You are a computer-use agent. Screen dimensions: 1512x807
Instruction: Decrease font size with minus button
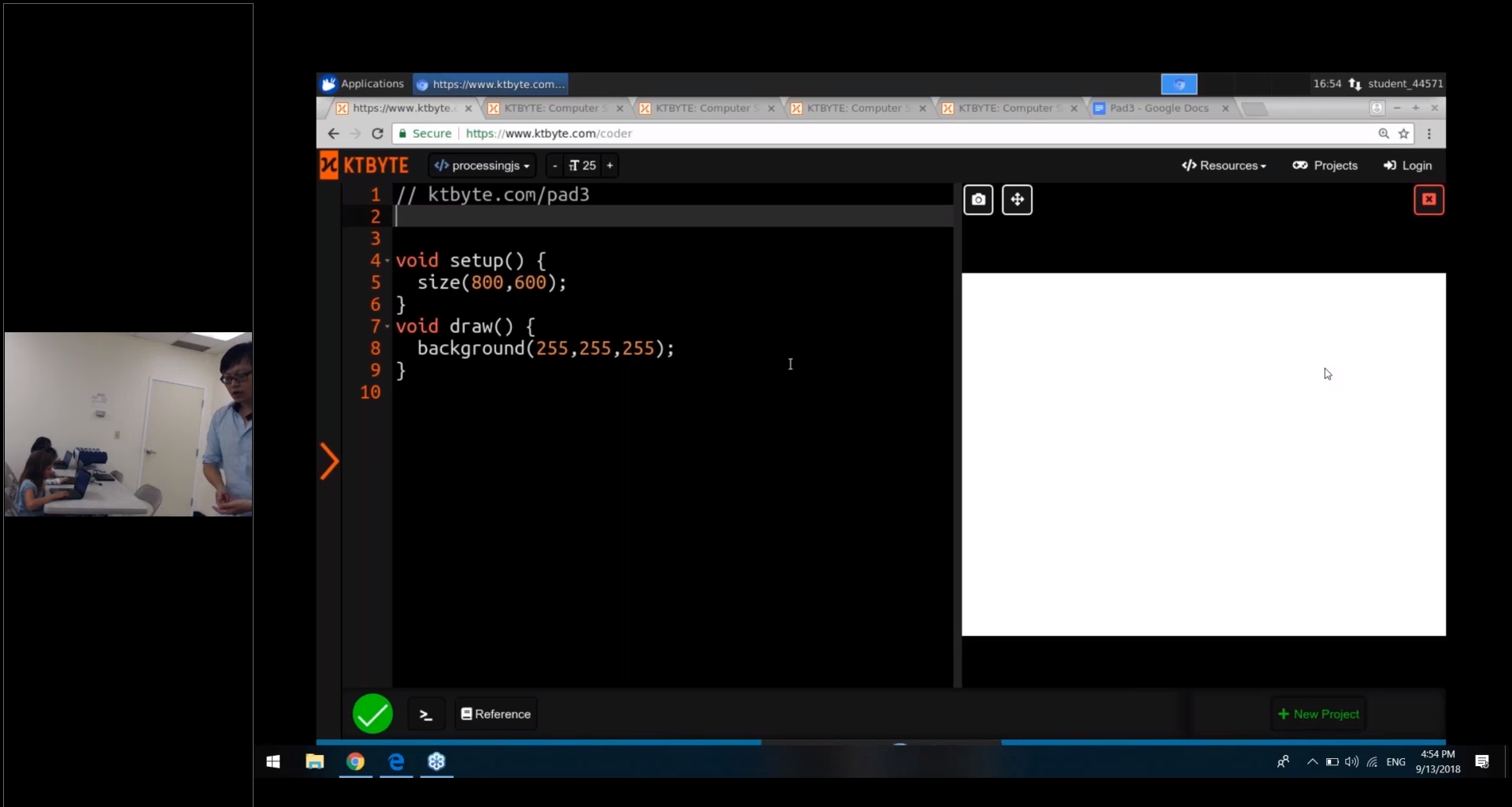pyautogui.click(x=554, y=165)
